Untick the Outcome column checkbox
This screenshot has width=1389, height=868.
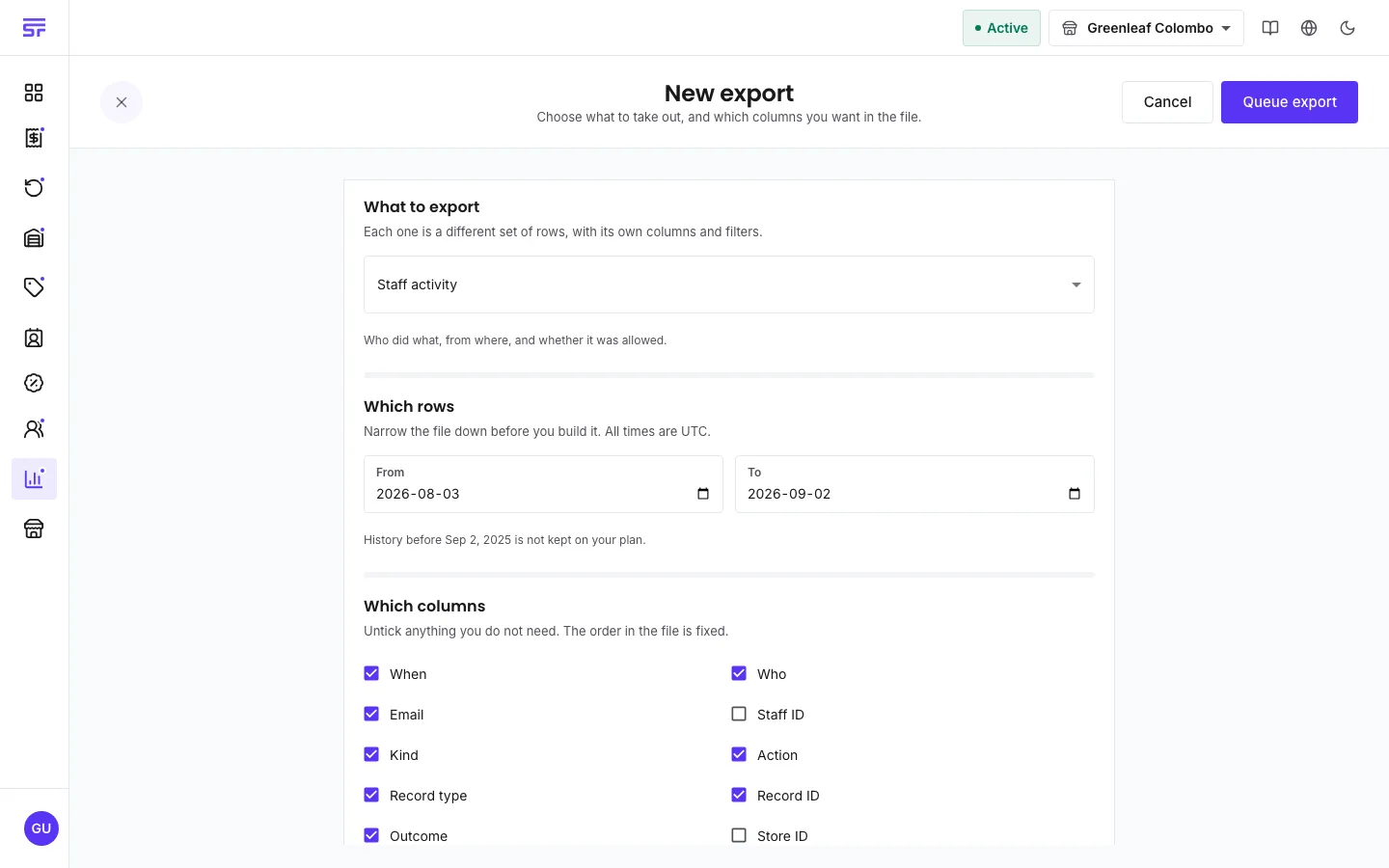point(371,835)
